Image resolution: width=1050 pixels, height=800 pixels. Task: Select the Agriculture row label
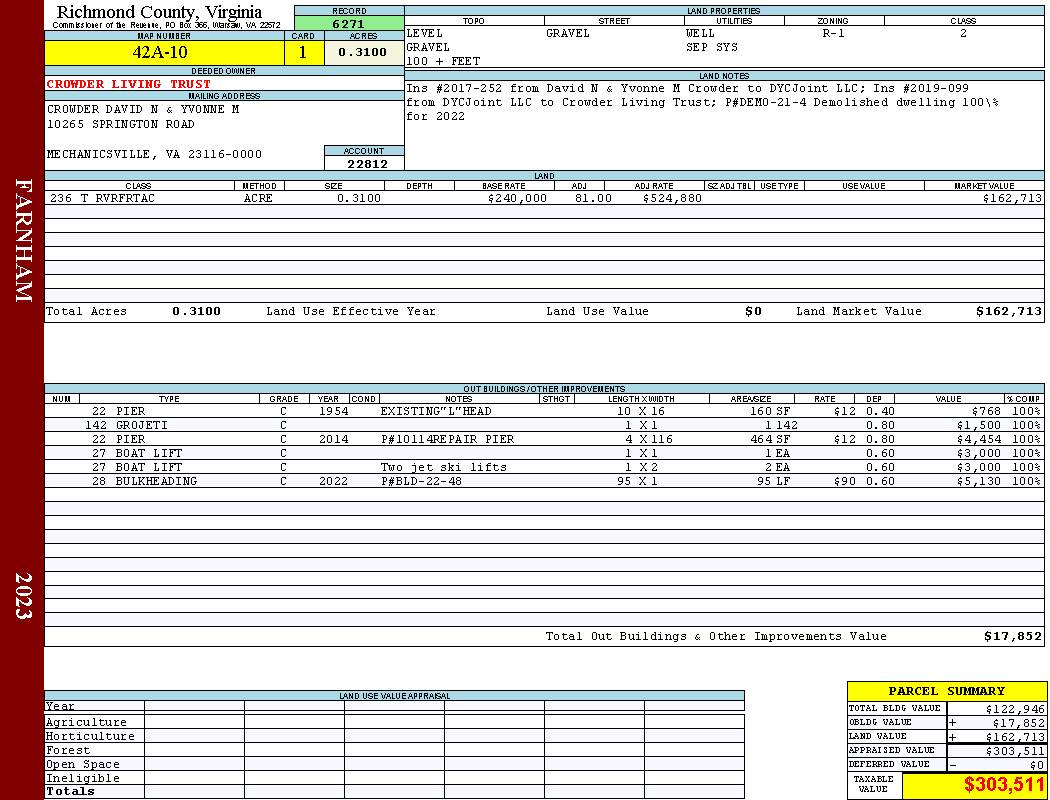[86, 723]
